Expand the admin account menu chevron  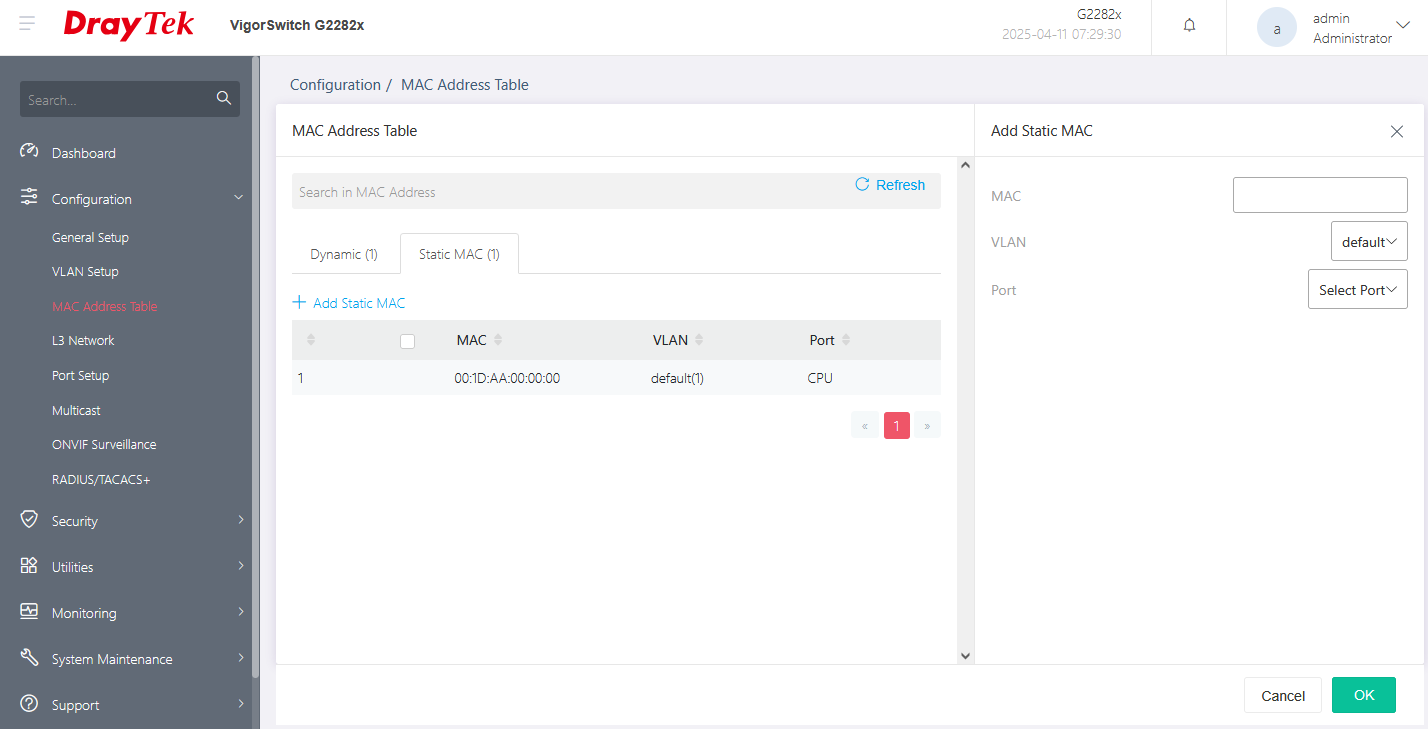(x=1401, y=25)
